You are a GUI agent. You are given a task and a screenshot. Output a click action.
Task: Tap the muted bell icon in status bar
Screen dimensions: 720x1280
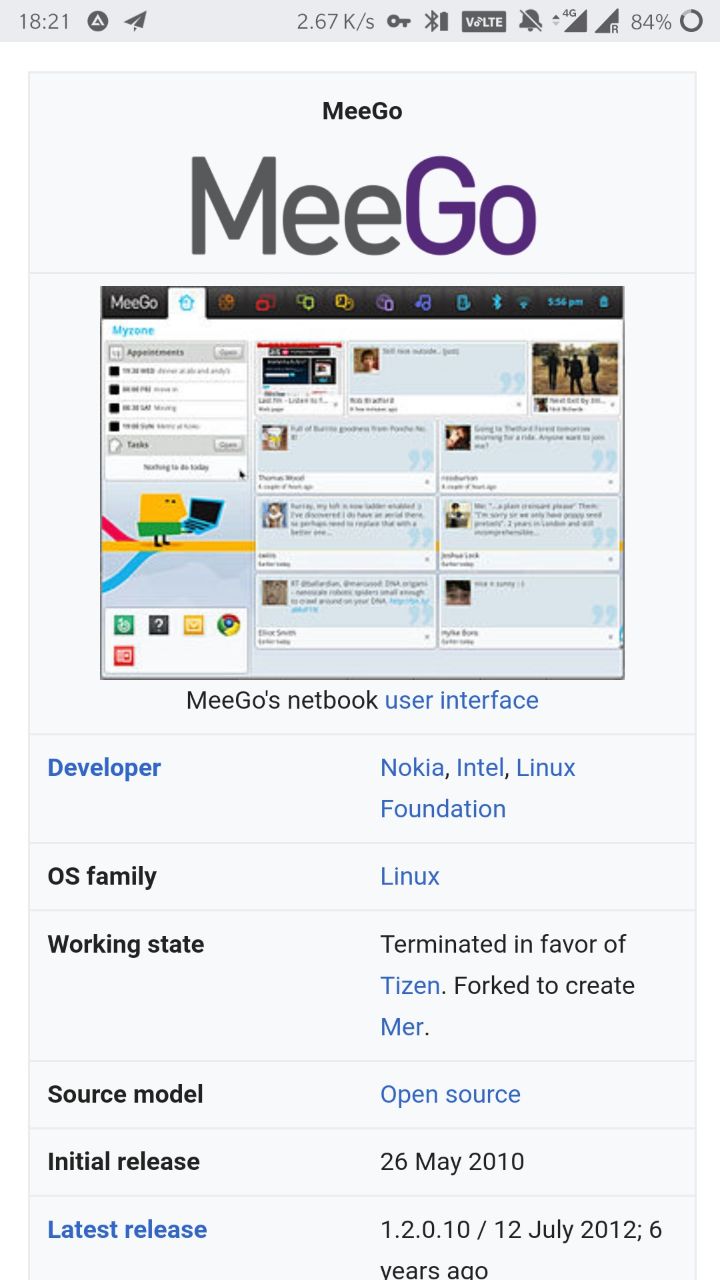point(531,21)
